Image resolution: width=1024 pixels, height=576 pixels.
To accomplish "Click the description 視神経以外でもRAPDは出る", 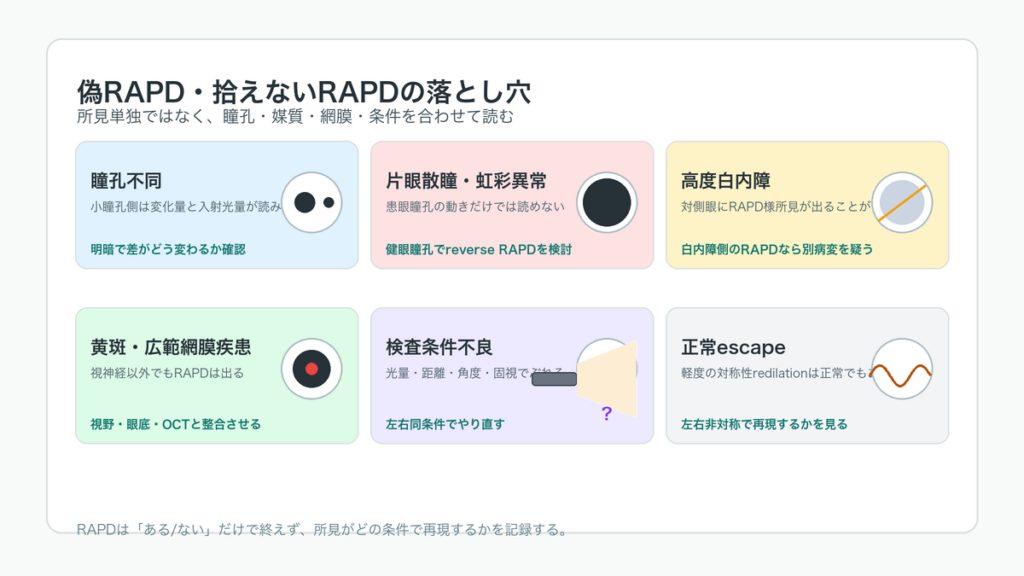I will coord(167,373).
